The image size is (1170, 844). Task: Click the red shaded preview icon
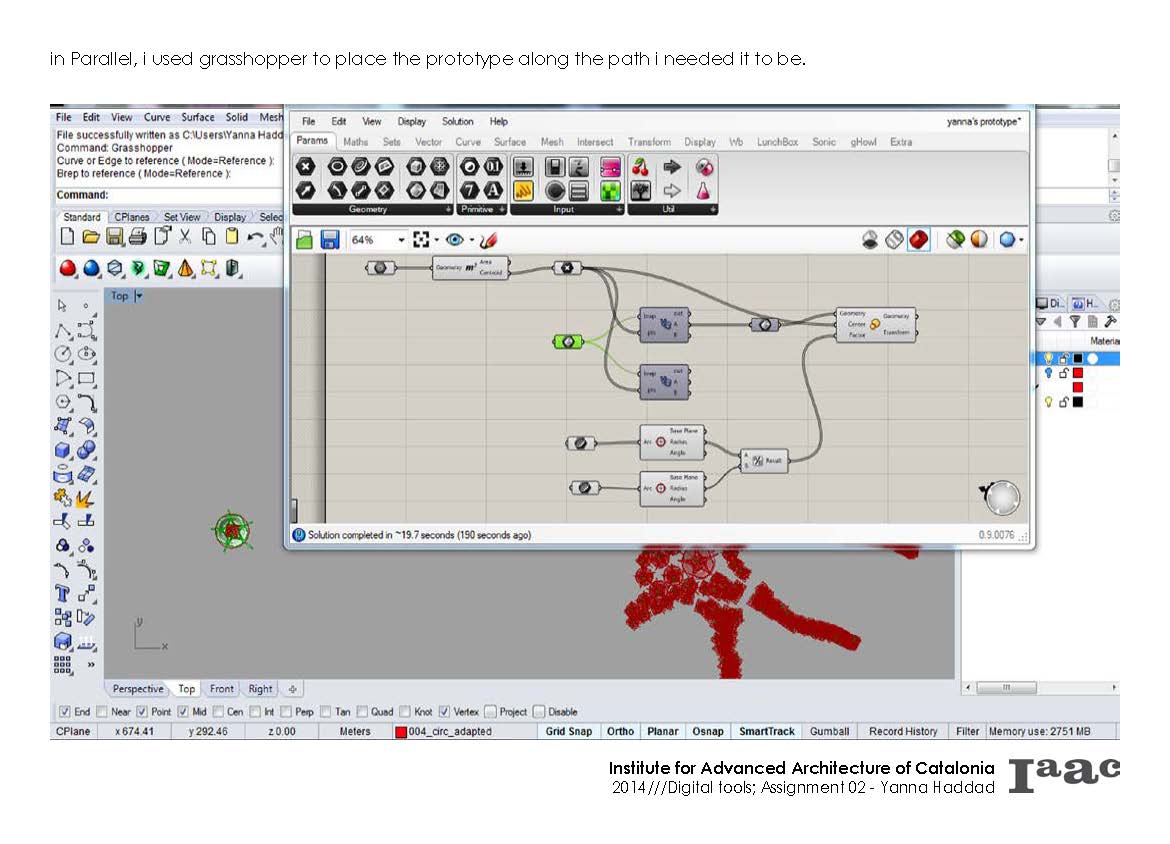pyautogui.click(x=918, y=240)
